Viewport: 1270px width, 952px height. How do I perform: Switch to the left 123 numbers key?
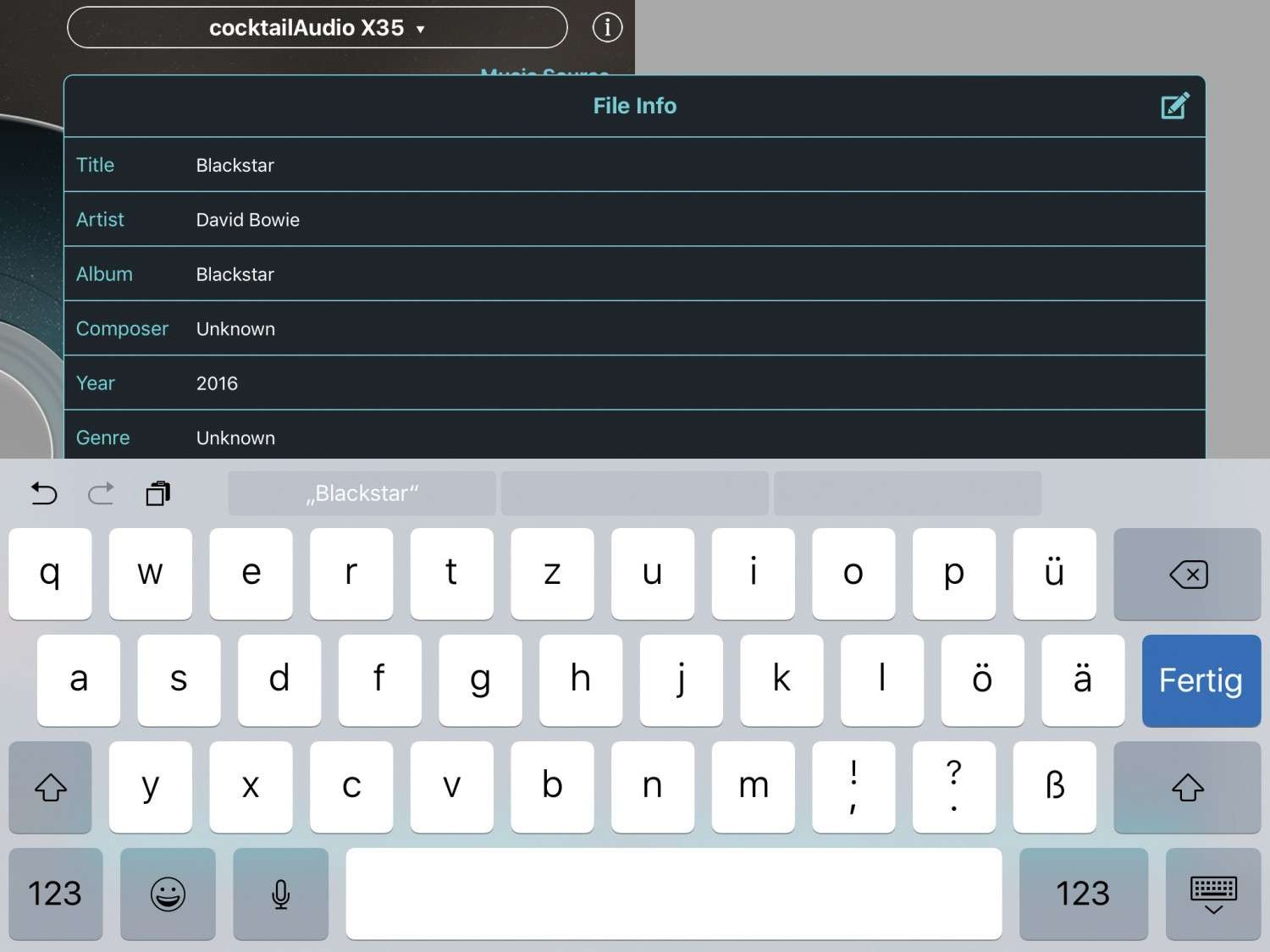(55, 894)
